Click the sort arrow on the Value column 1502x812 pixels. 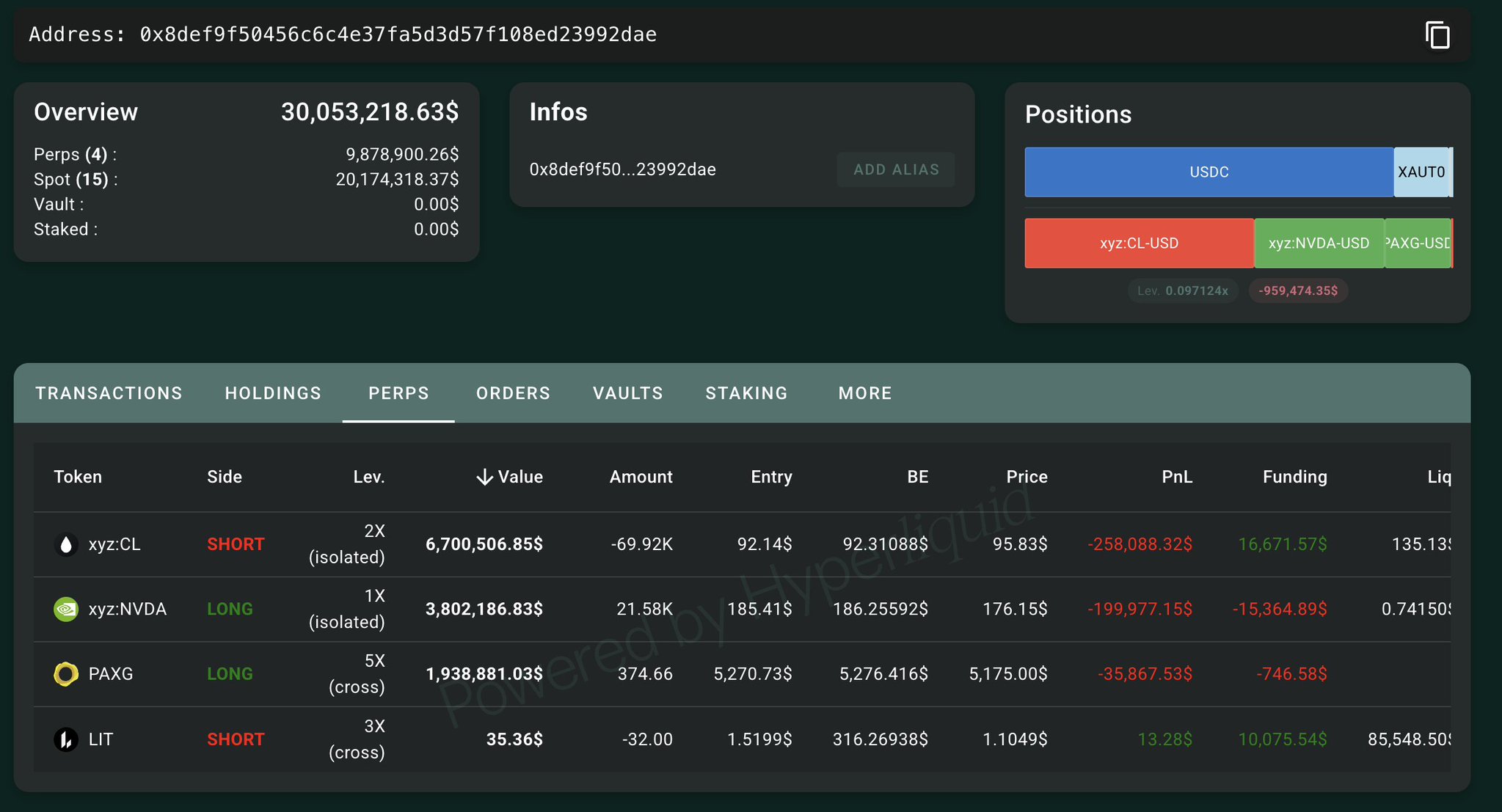coord(484,478)
